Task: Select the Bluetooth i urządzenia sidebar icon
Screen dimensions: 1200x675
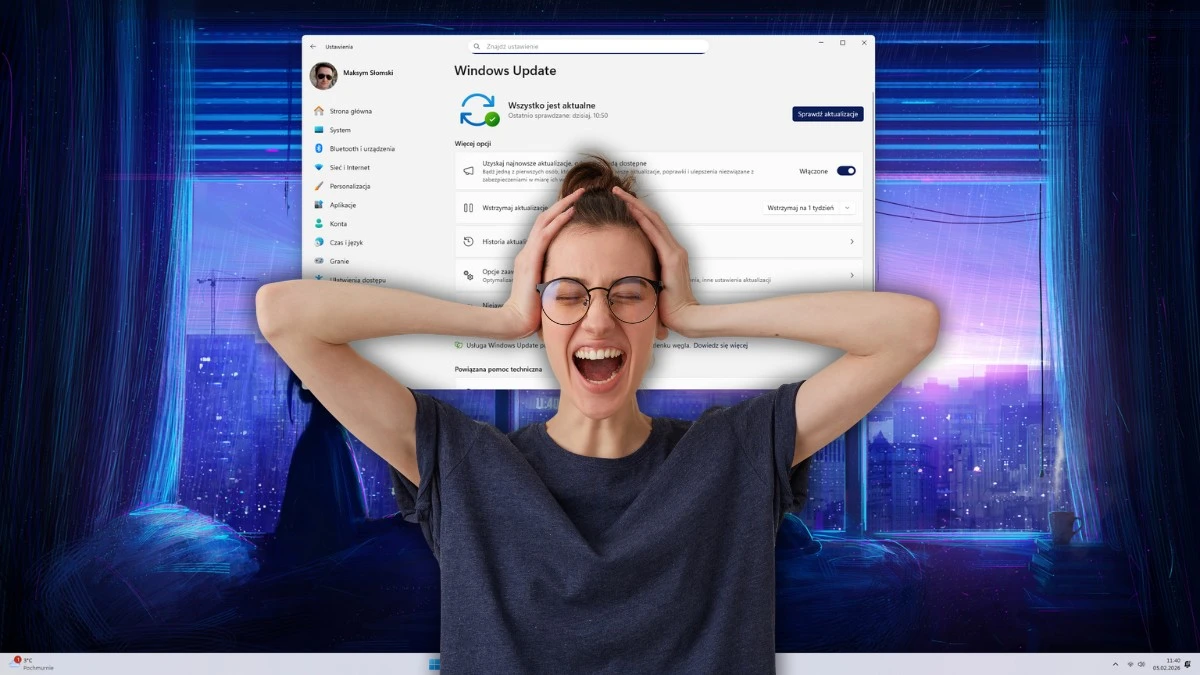Action: coord(319,148)
